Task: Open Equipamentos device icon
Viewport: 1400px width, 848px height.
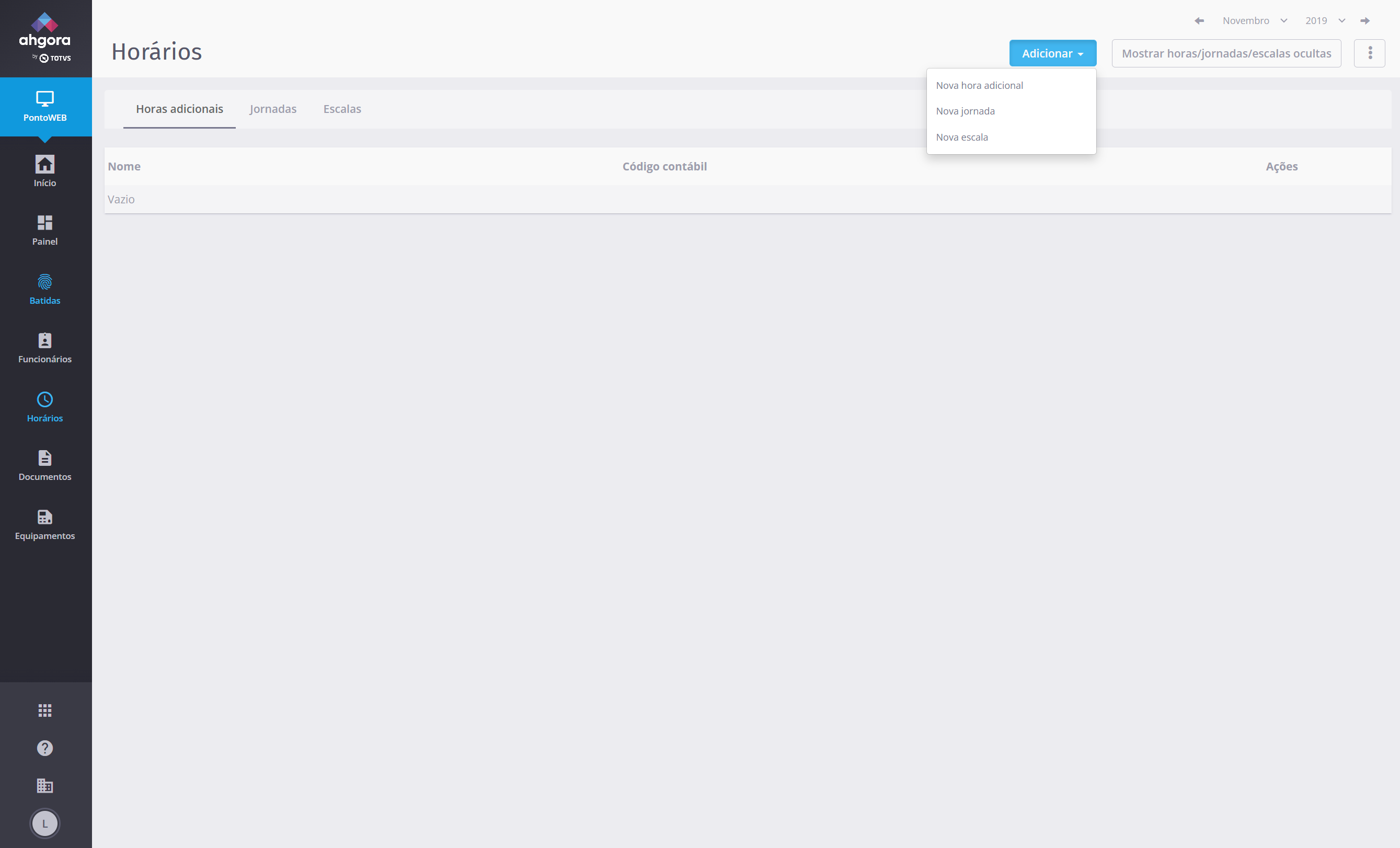Action: [x=45, y=517]
